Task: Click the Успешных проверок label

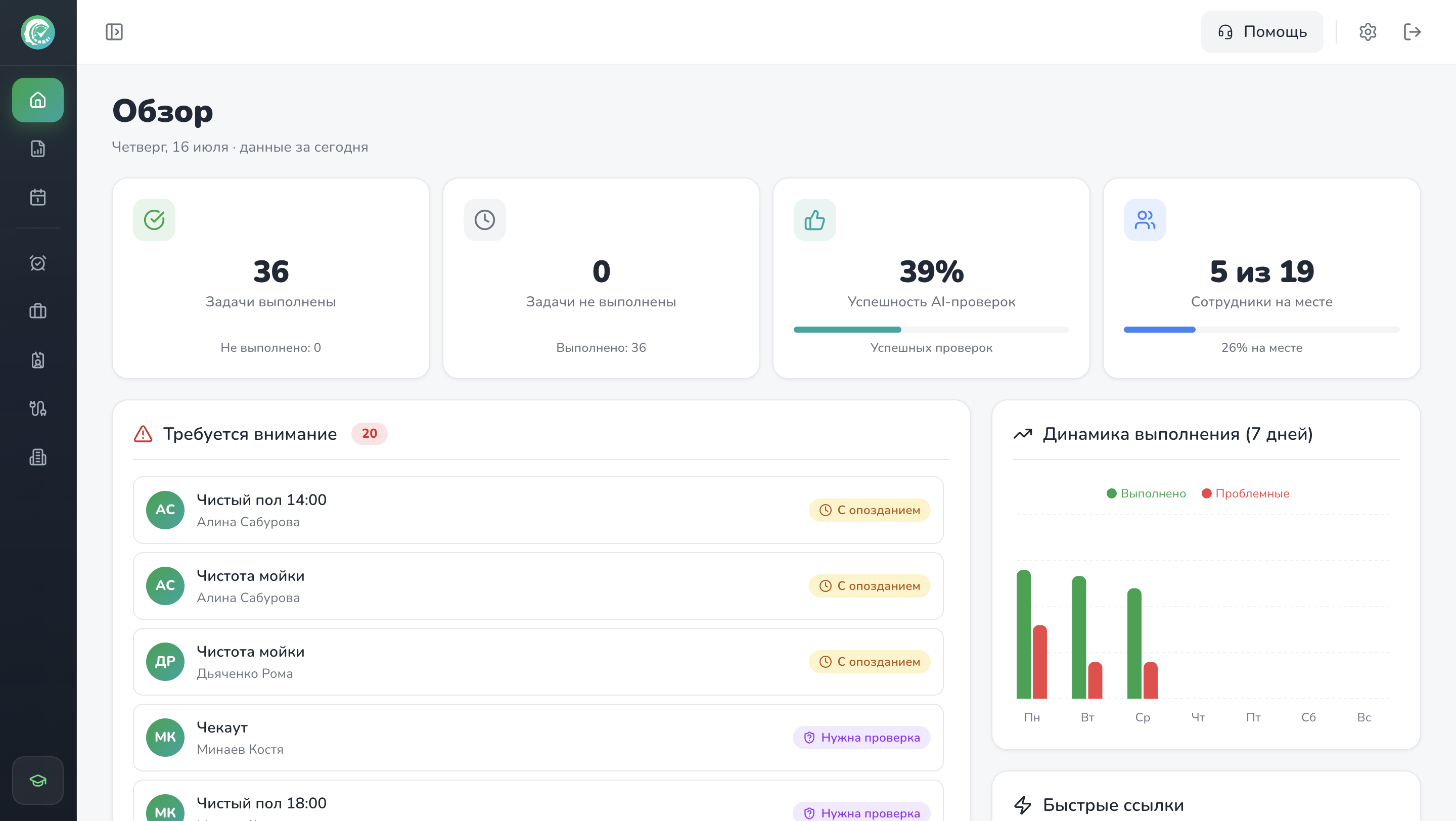Action: click(x=931, y=348)
